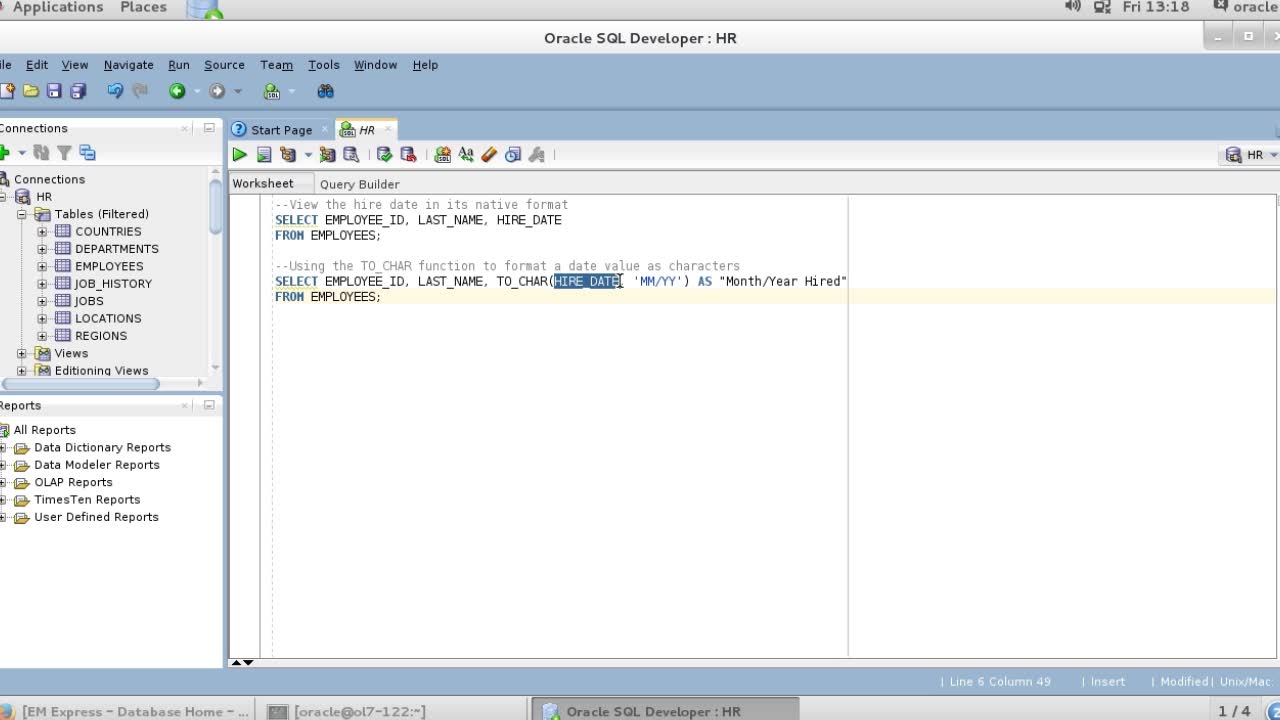Image resolution: width=1280 pixels, height=720 pixels.
Task: Click the Filter funnel icon in Connections
Action: 64,153
